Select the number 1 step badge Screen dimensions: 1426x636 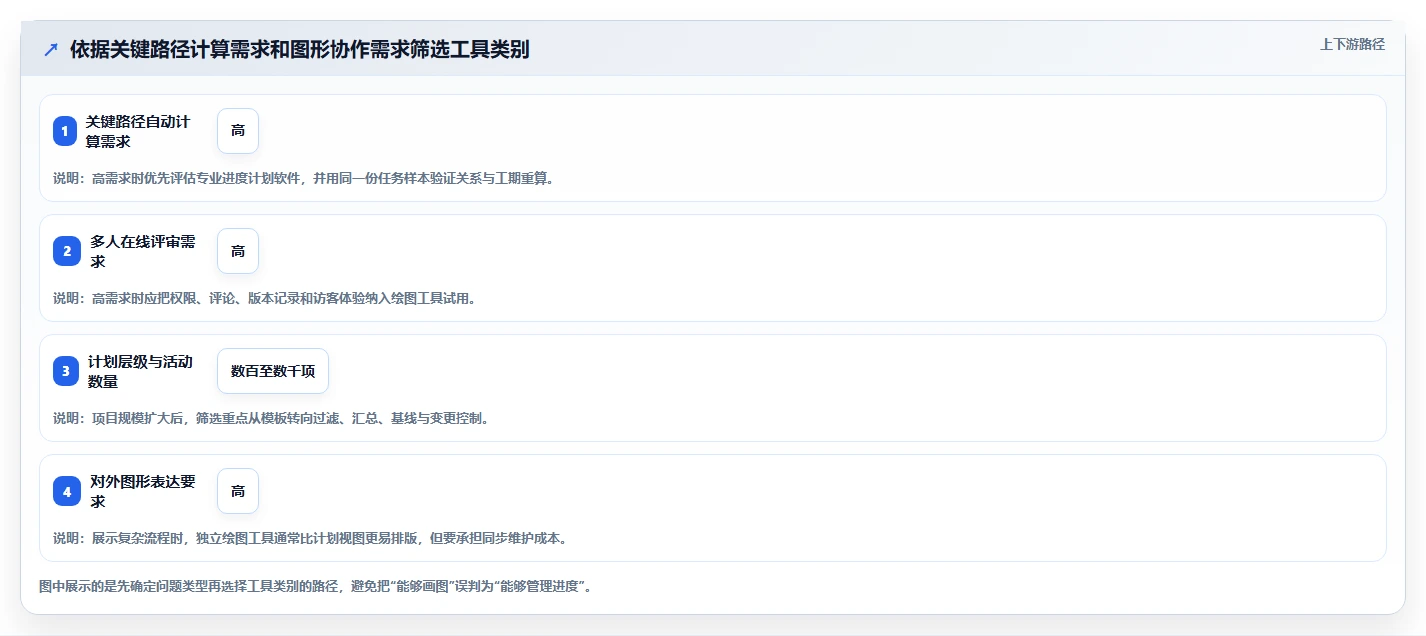pyautogui.click(x=65, y=131)
